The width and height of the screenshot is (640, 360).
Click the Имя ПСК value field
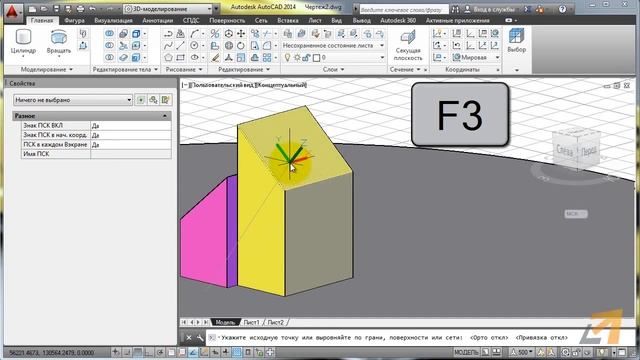tap(131, 154)
